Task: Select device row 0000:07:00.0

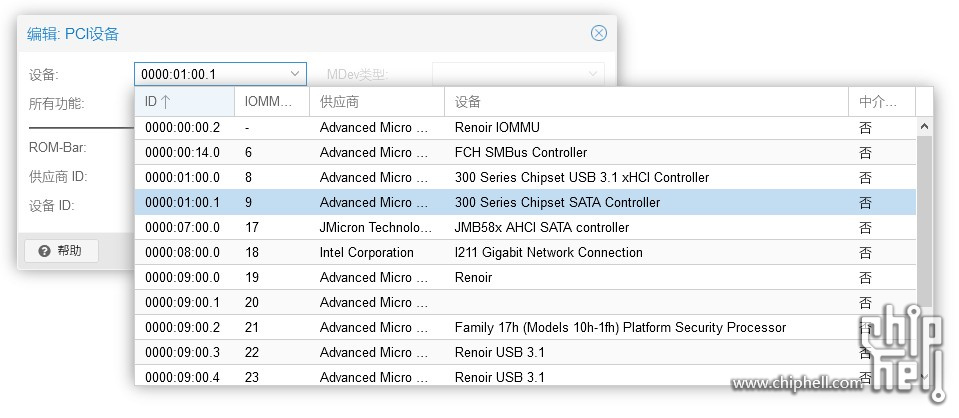Action: [x=525, y=228]
